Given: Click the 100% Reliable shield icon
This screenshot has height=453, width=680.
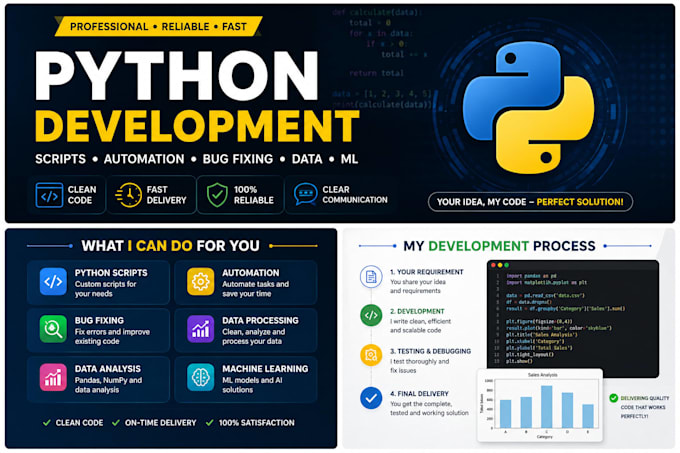Looking at the screenshot, I should pyautogui.click(x=217, y=195).
